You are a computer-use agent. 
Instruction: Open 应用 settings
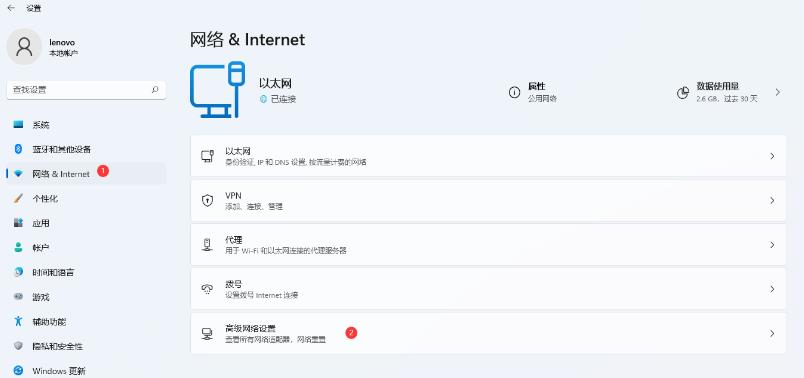tap(86, 223)
